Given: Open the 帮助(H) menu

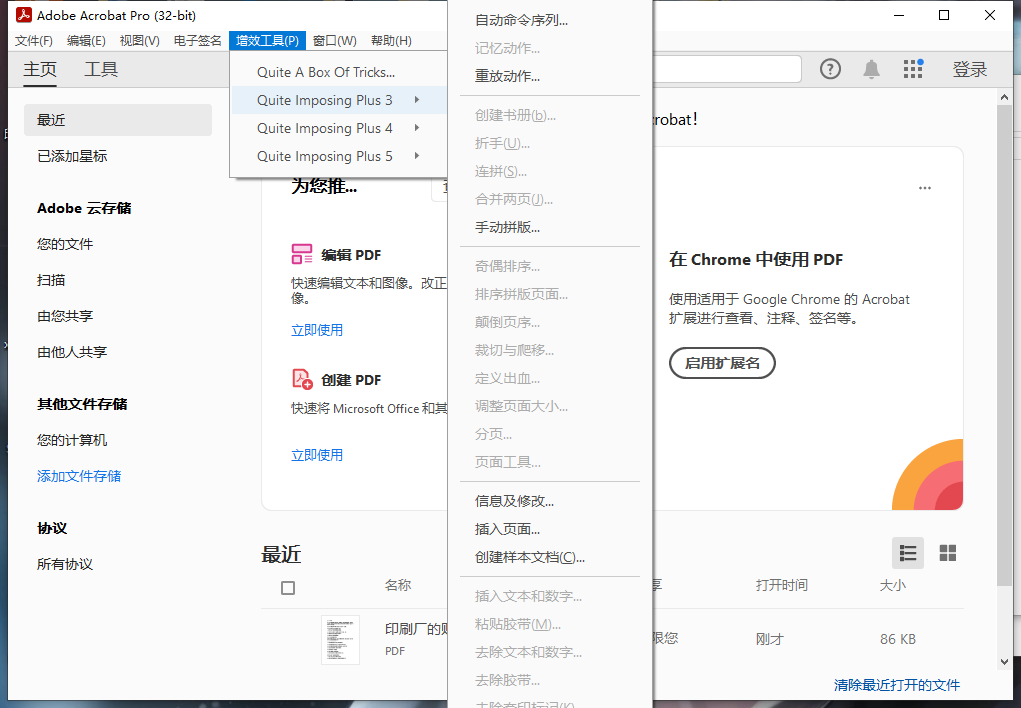Looking at the screenshot, I should tap(391, 40).
